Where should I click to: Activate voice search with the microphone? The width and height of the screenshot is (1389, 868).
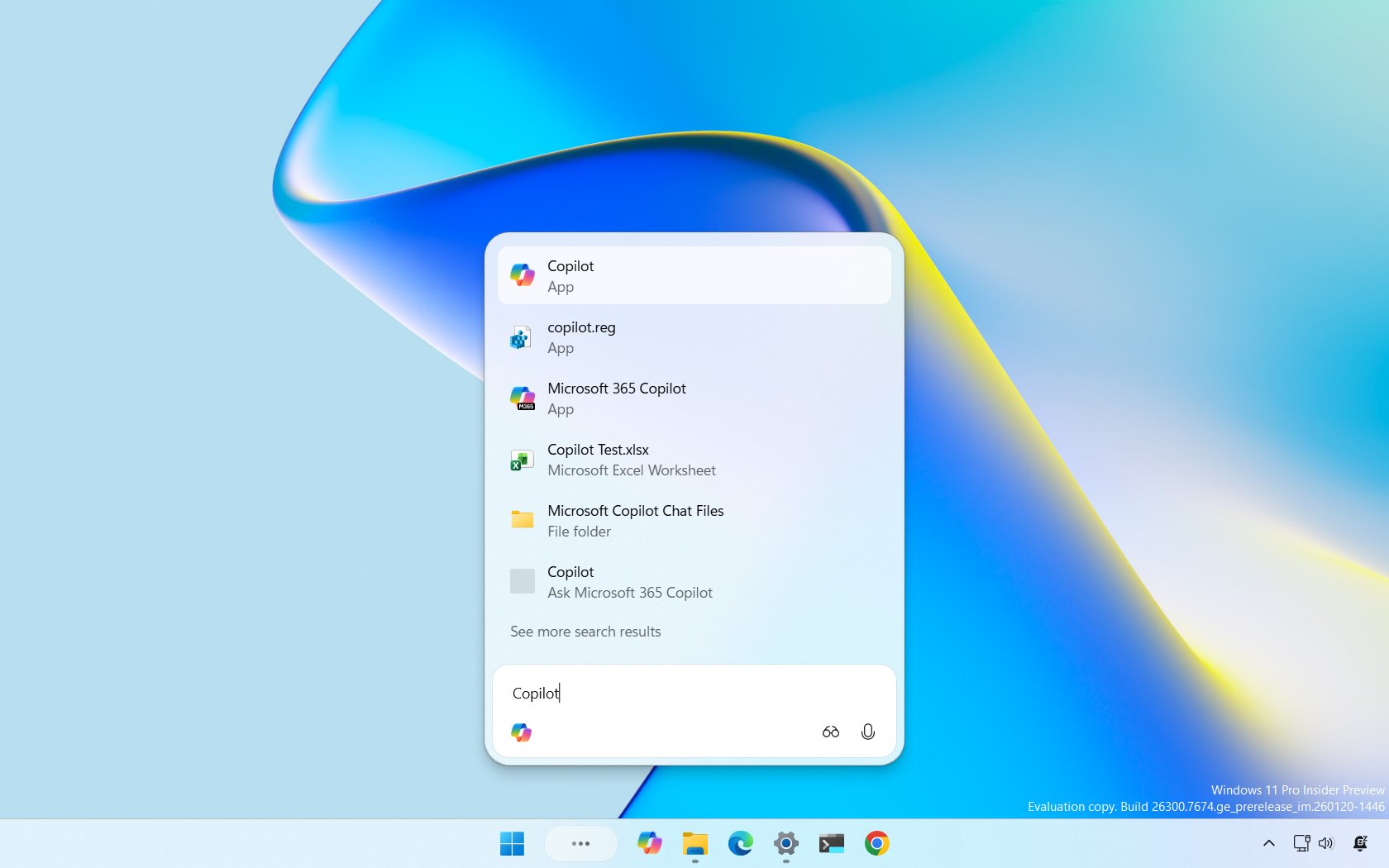(x=868, y=732)
